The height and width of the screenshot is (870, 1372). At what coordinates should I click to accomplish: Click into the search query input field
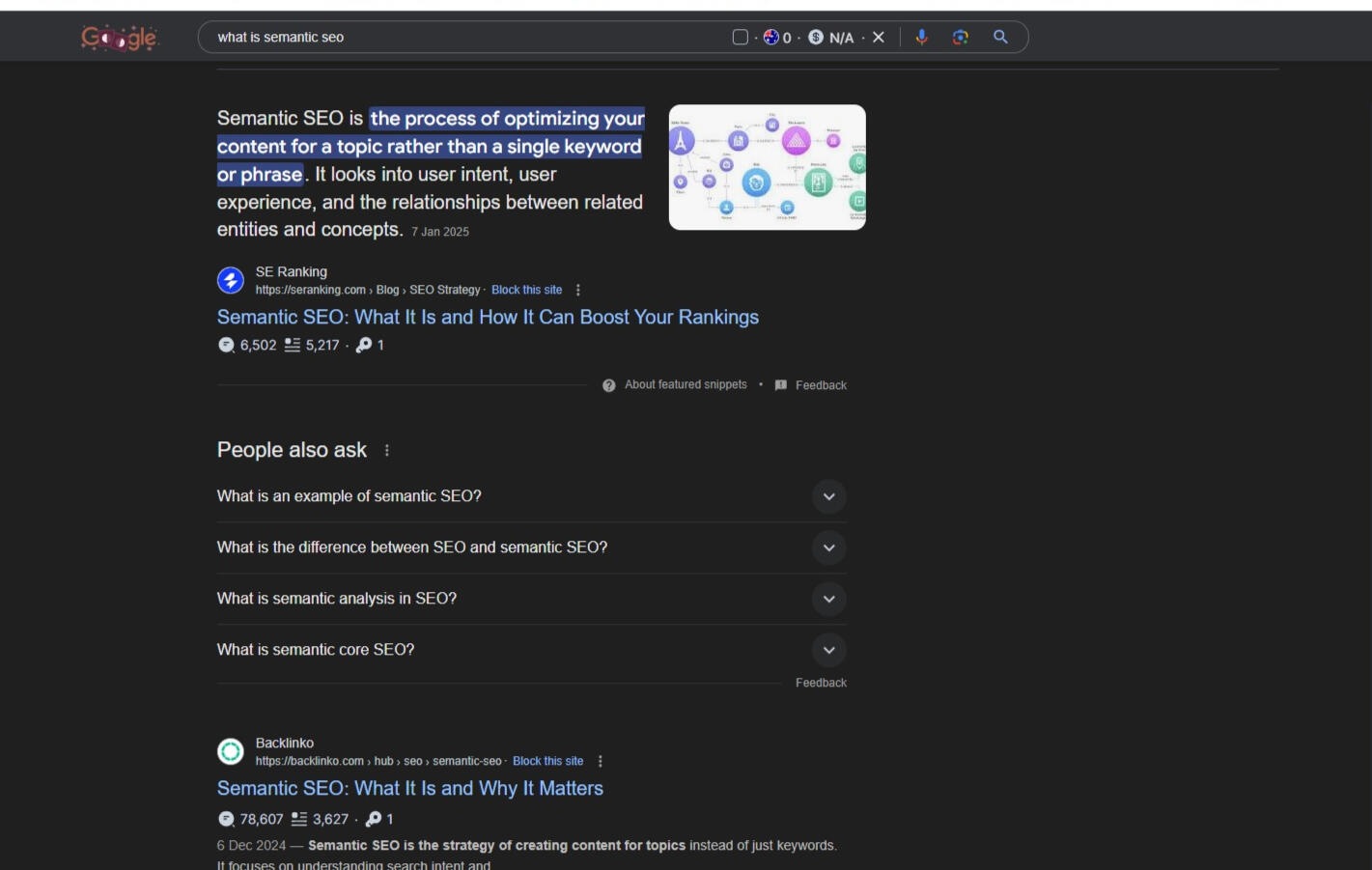coord(463,37)
